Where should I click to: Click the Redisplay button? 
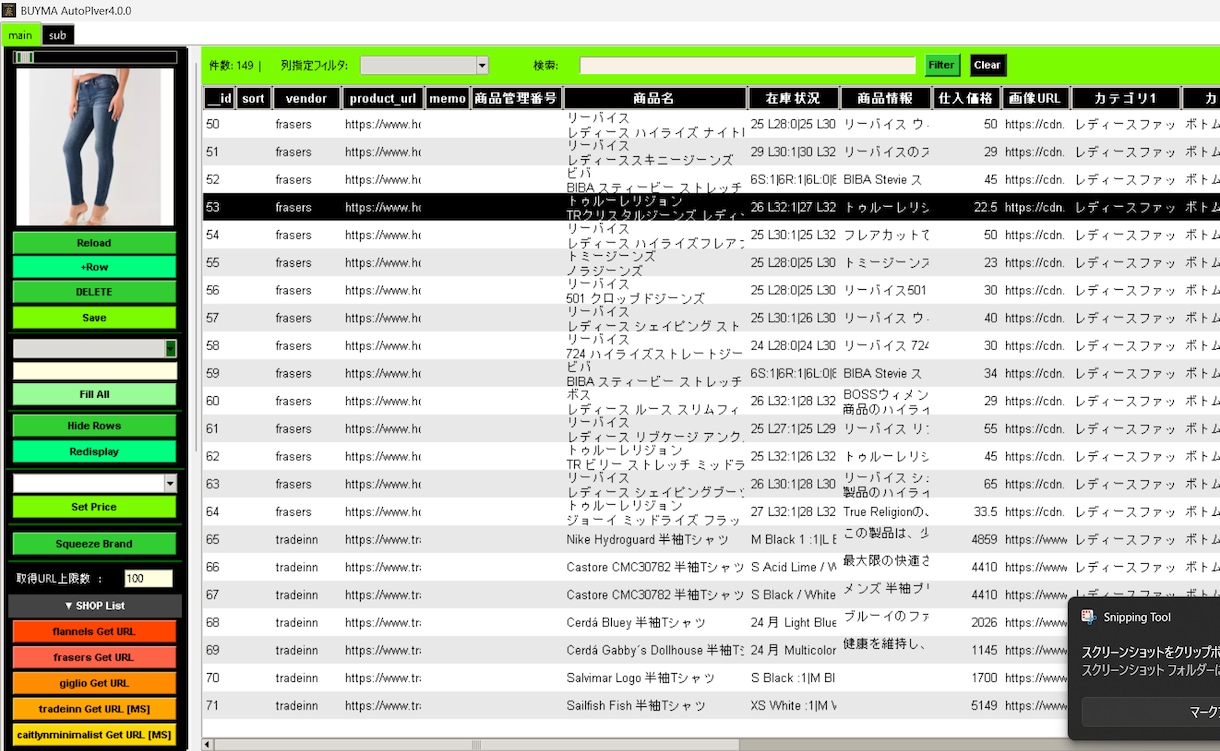click(94, 451)
